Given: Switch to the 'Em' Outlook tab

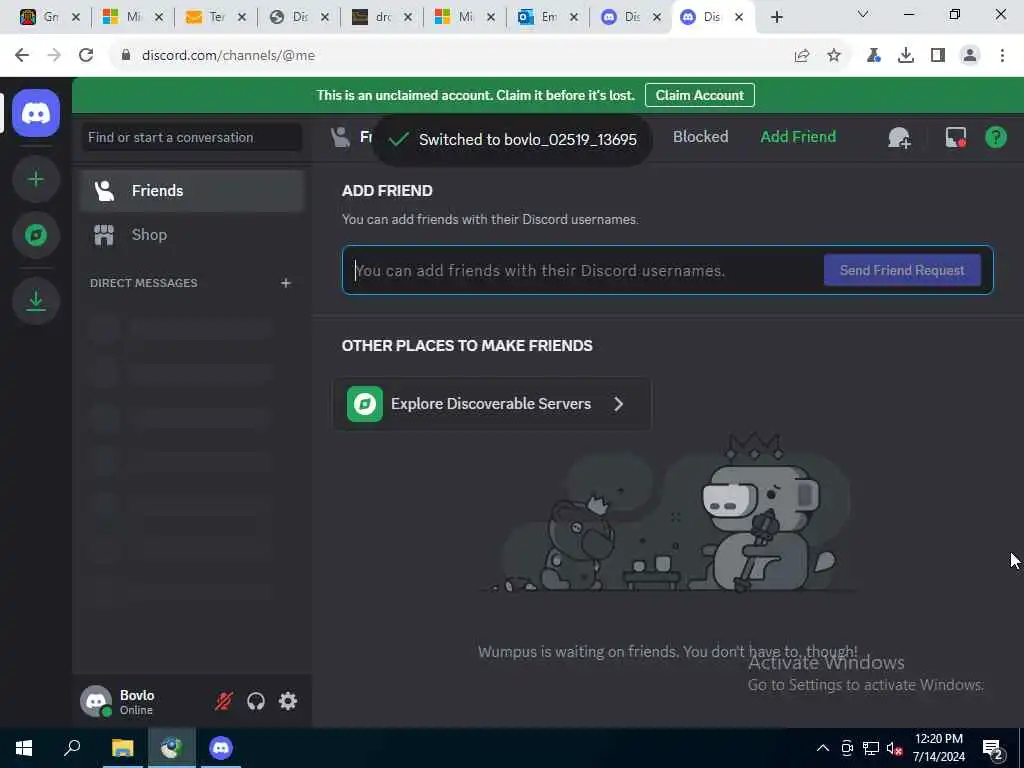Looking at the screenshot, I should (x=547, y=17).
